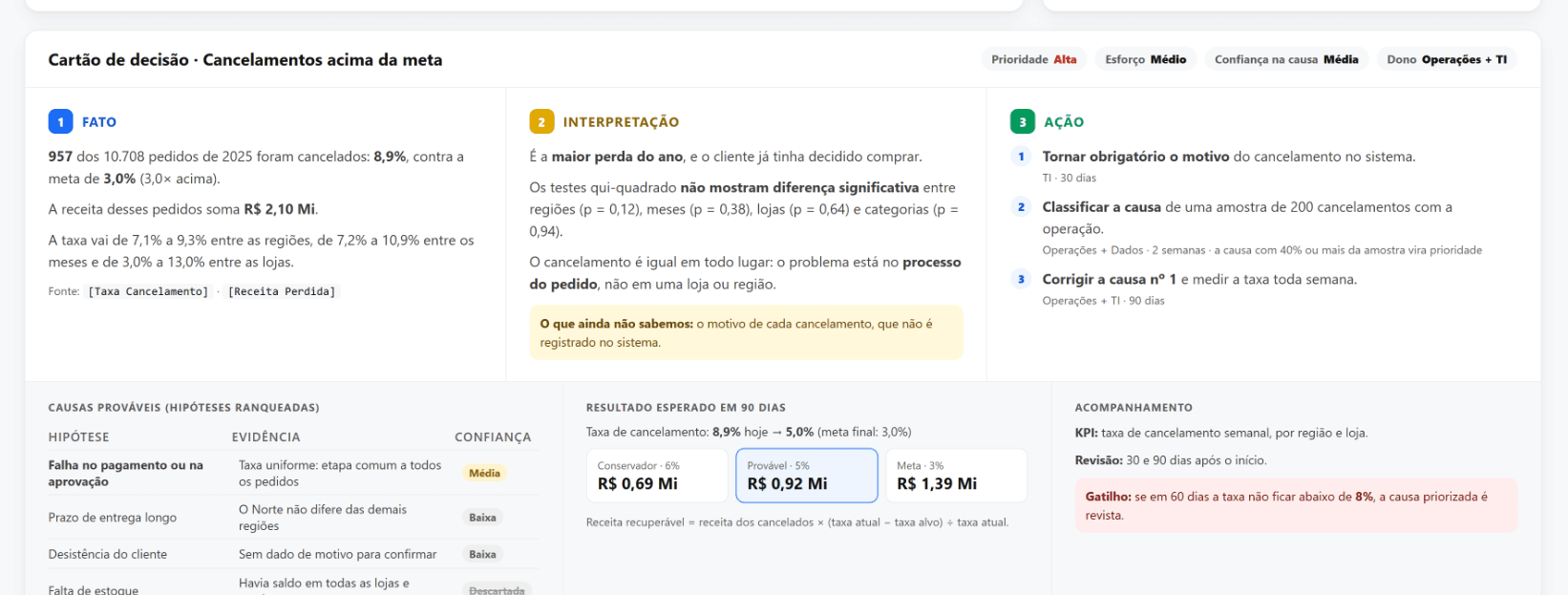Click 'Prazo de entrega longo' hypothesis

(113, 518)
